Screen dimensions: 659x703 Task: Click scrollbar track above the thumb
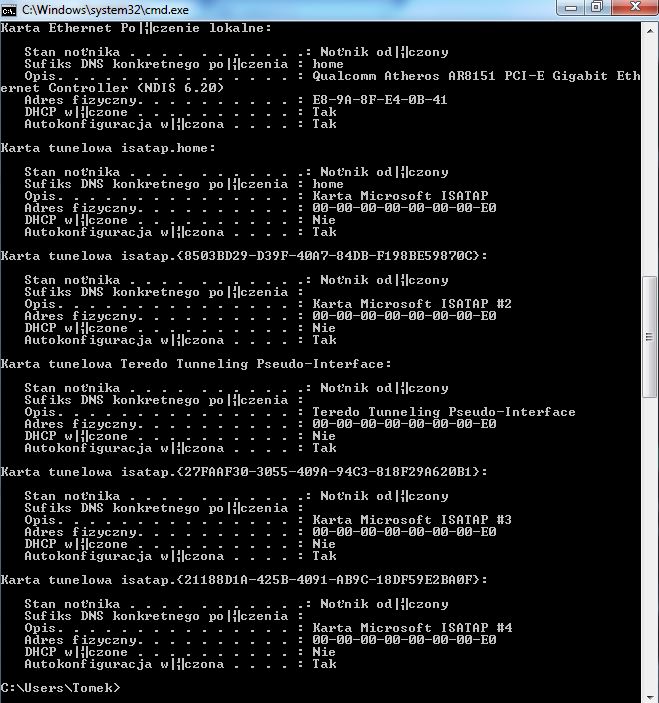pos(650,157)
